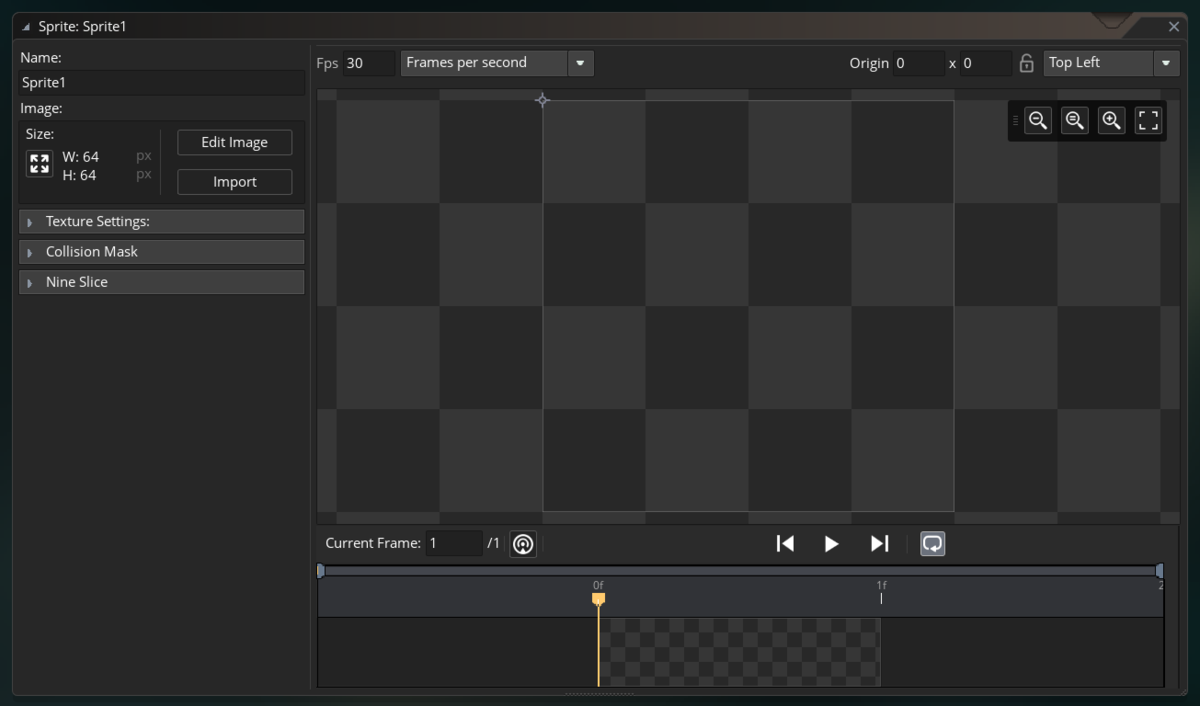1200x706 pixels.
Task: Click the W: 64 width text
Action: [80, 157]
